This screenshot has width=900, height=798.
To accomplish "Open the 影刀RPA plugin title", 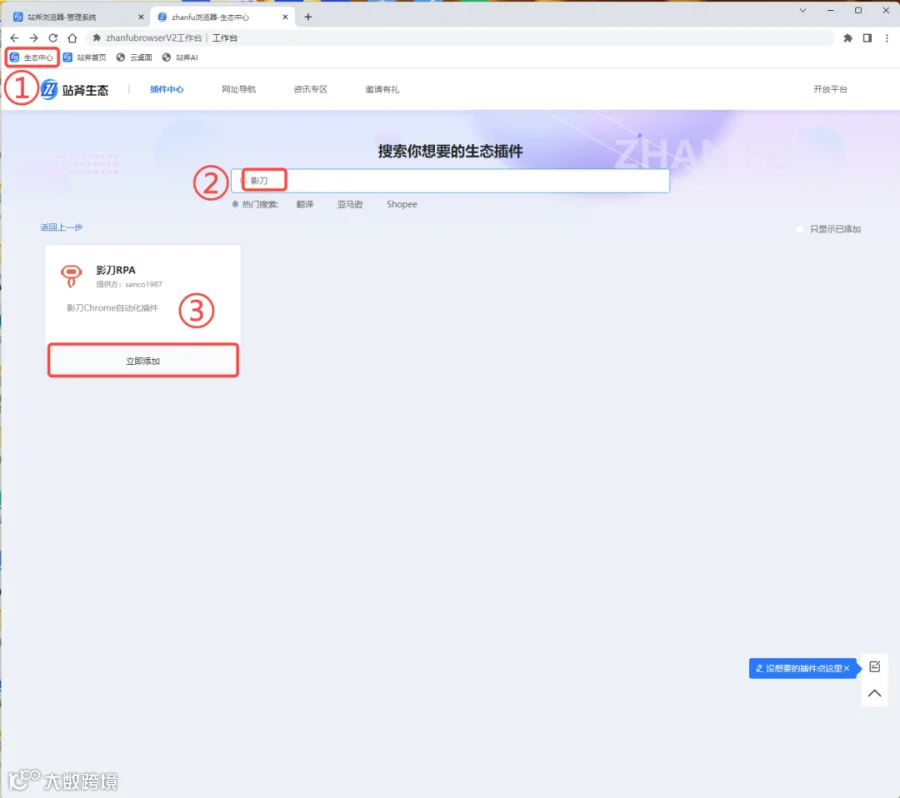I will (x=116, y=270).
